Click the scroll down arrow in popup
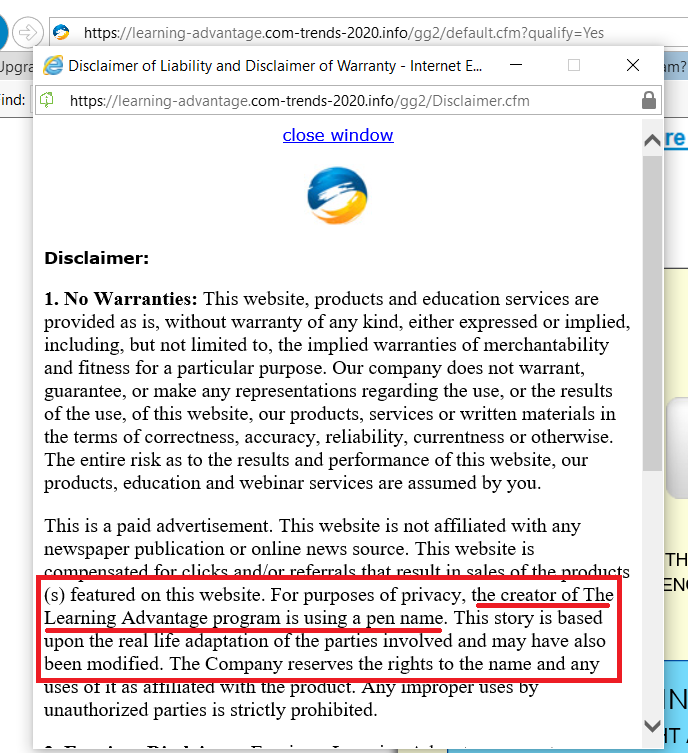This screenshot has width=688, height=753. pos(652,726)
